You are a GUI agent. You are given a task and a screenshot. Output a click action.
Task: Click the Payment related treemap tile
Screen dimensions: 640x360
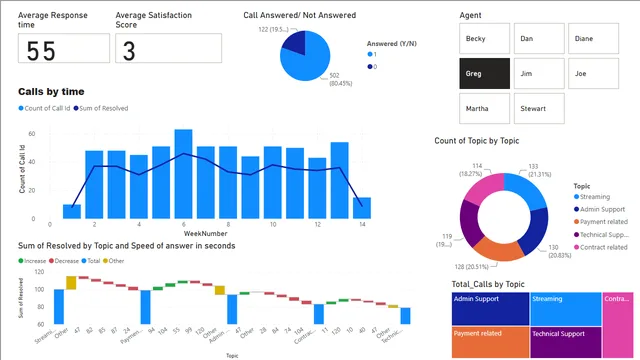click(490, 342)
